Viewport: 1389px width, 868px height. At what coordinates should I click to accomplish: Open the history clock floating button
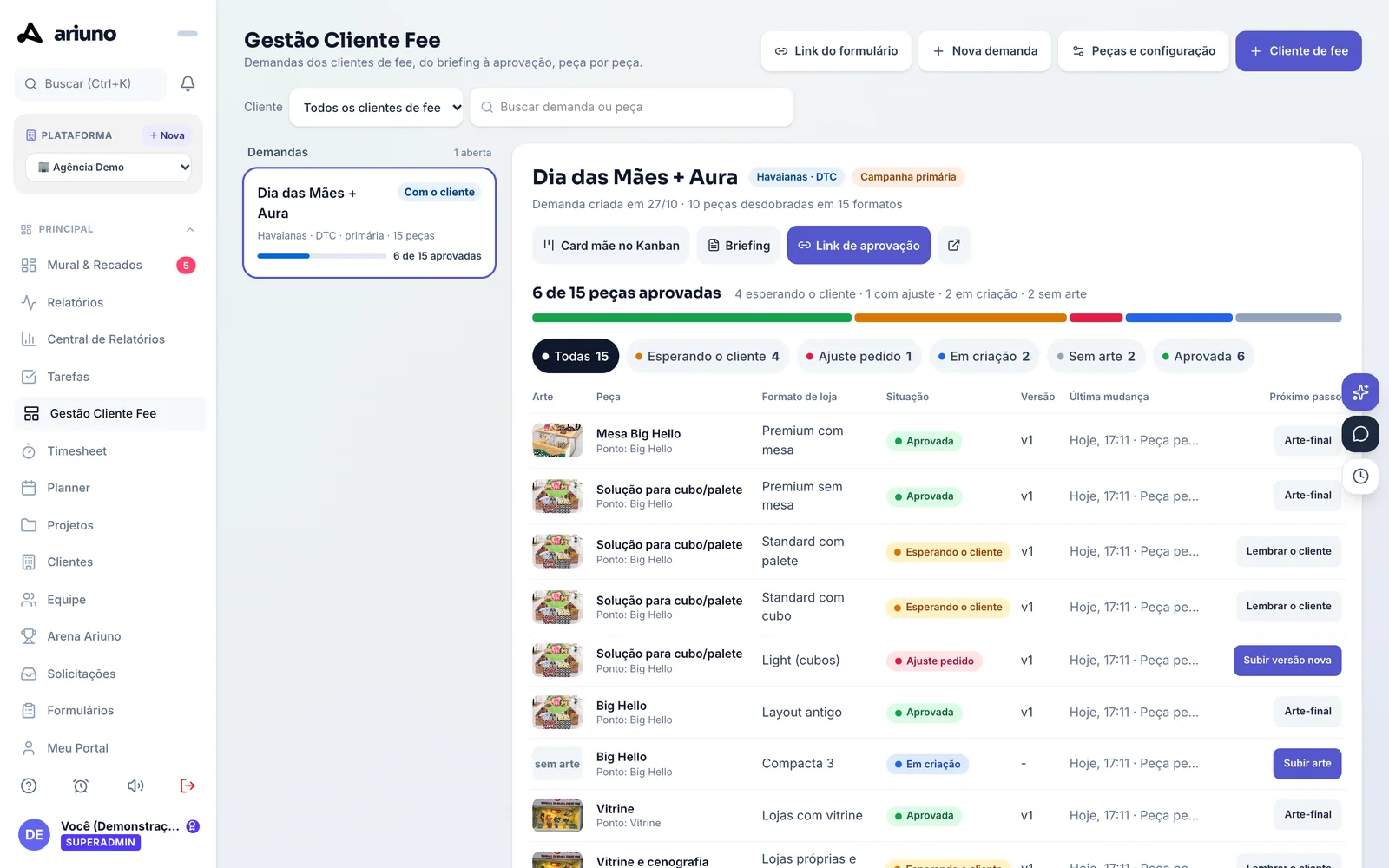pyautogui.click(x=1360, y=476)
